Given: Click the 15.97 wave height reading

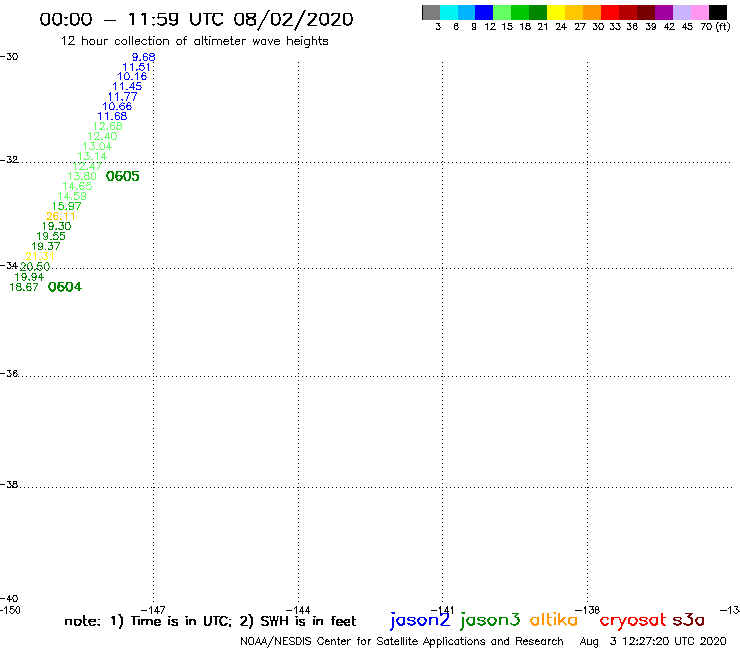Looking at the screenshot, I should pyautogui.click(x=67, y=206).
